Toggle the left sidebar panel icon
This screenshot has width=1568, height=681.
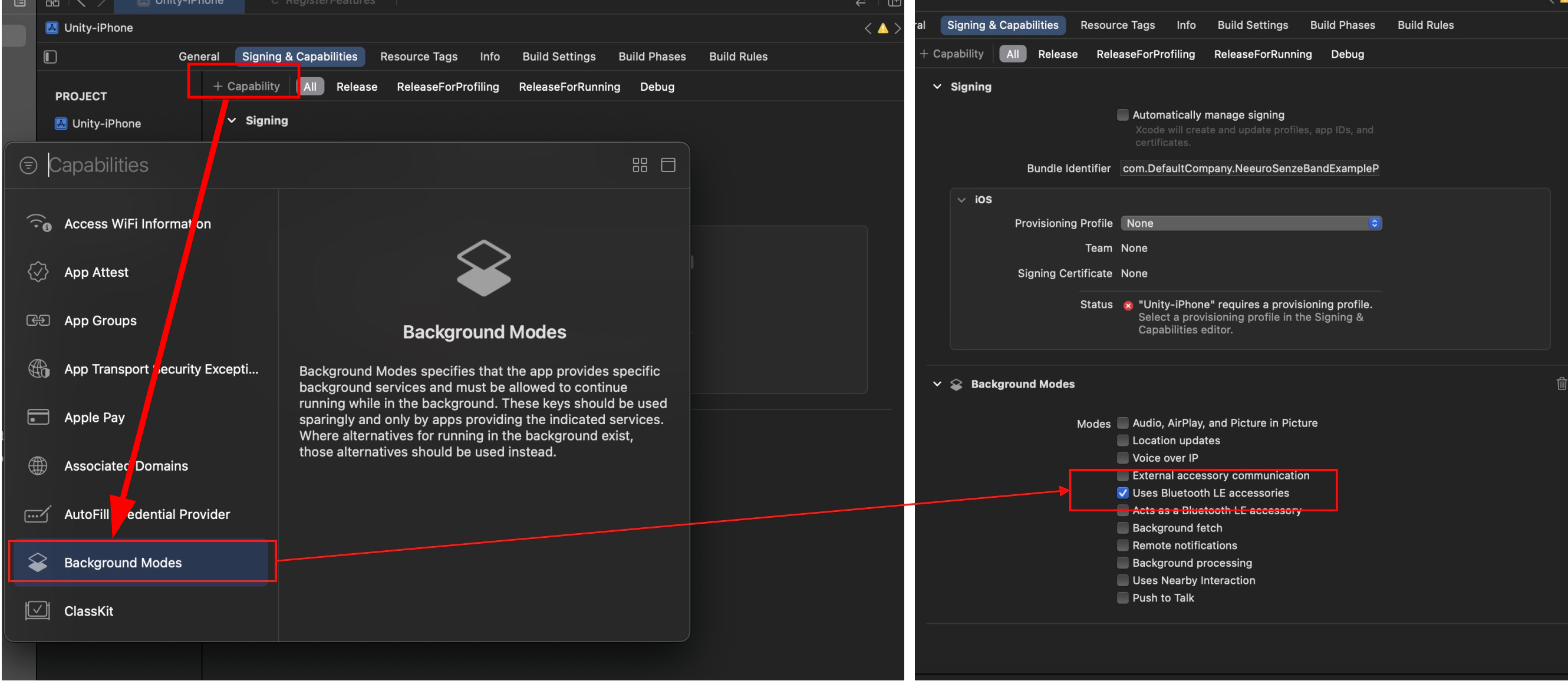(x=51, y=57)
